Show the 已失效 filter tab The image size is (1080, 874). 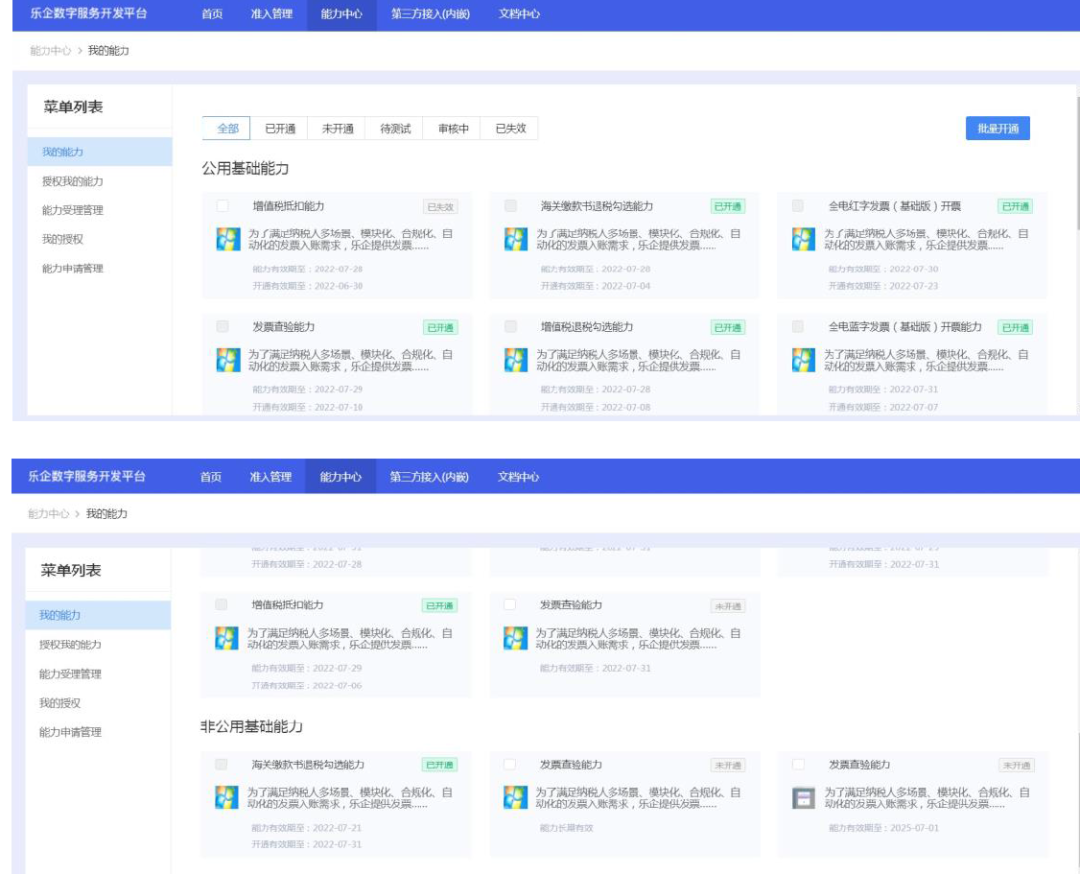pyautogui.click(x=510, y=129)
